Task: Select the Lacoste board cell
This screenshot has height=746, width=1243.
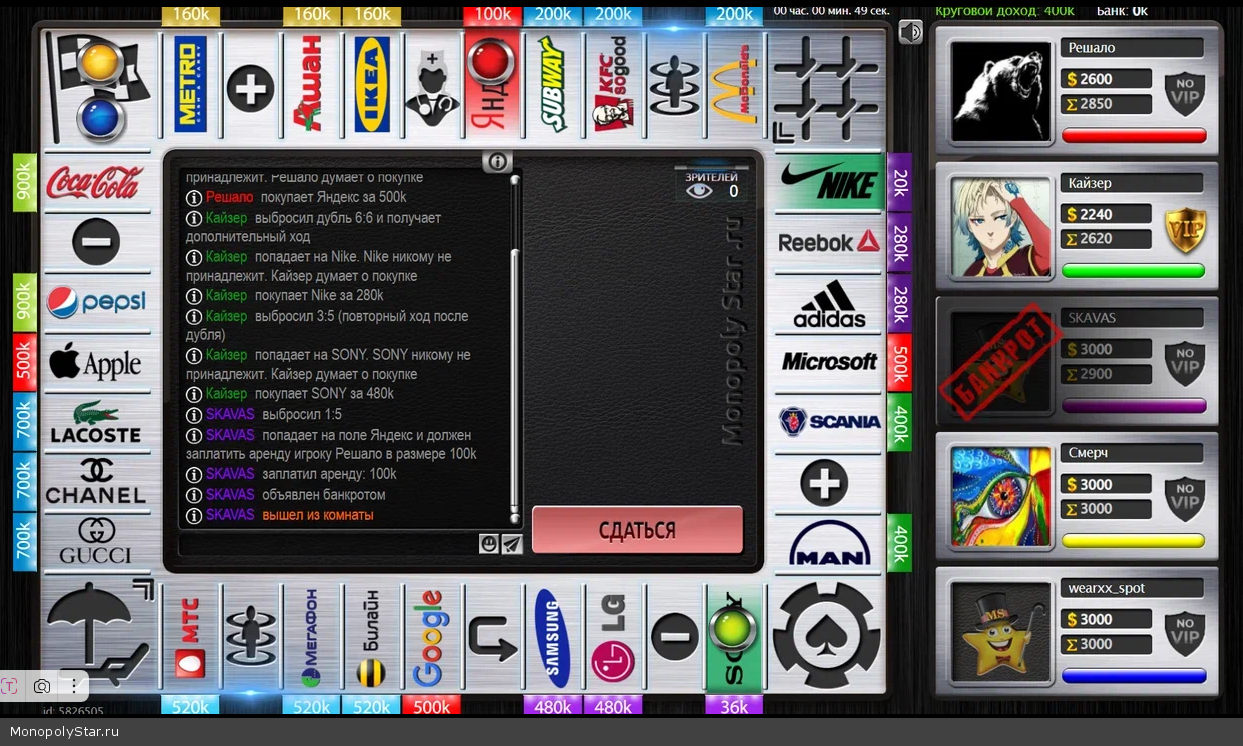Action: tap(96, 422)
